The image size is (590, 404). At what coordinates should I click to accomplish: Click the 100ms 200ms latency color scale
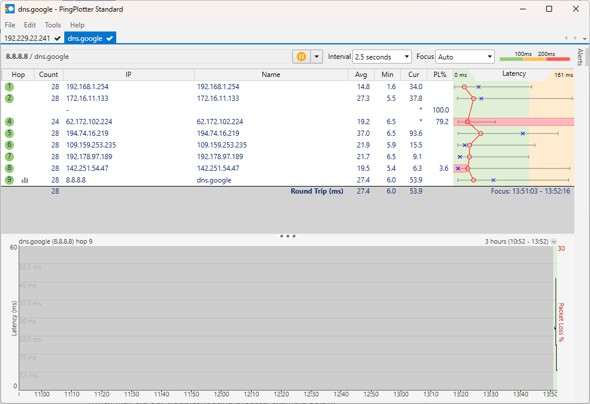coord(535,56)
